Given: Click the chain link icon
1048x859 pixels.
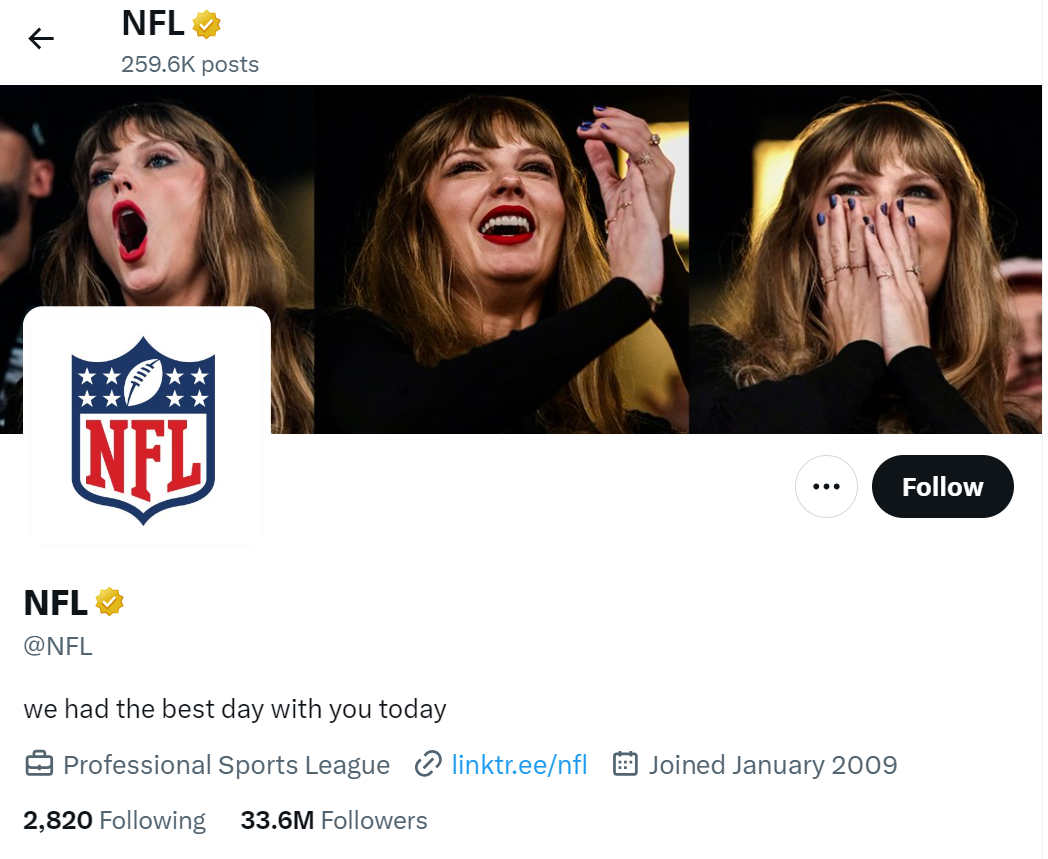Looking at the screenshot, I should pyautogui.click(x=428, y=765).
